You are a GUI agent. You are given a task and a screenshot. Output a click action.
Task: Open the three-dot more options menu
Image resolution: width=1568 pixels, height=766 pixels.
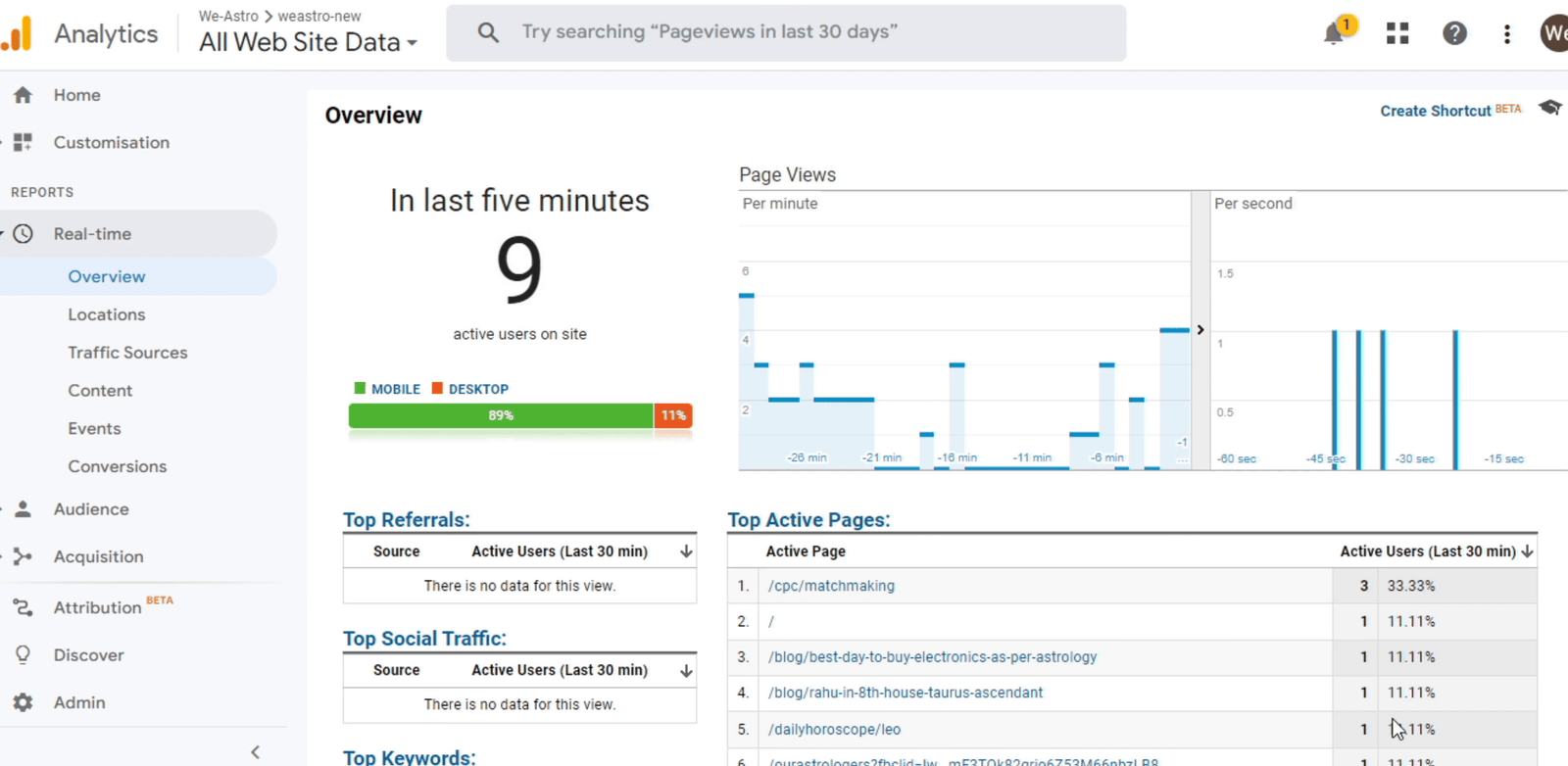1507,33
